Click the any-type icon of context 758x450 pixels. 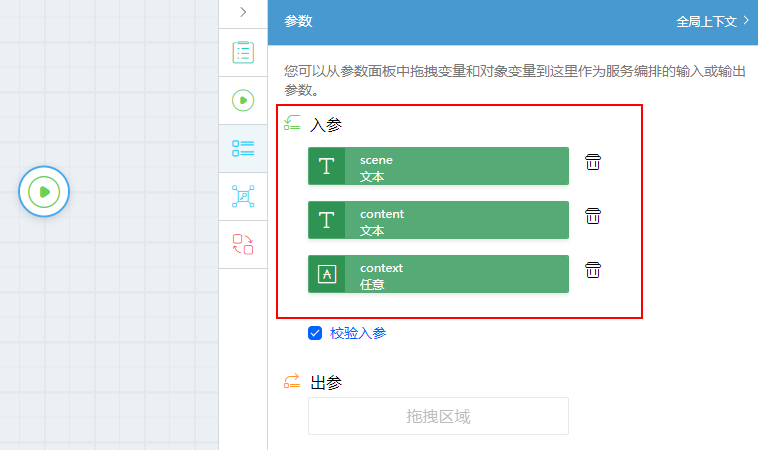(327, 274)
